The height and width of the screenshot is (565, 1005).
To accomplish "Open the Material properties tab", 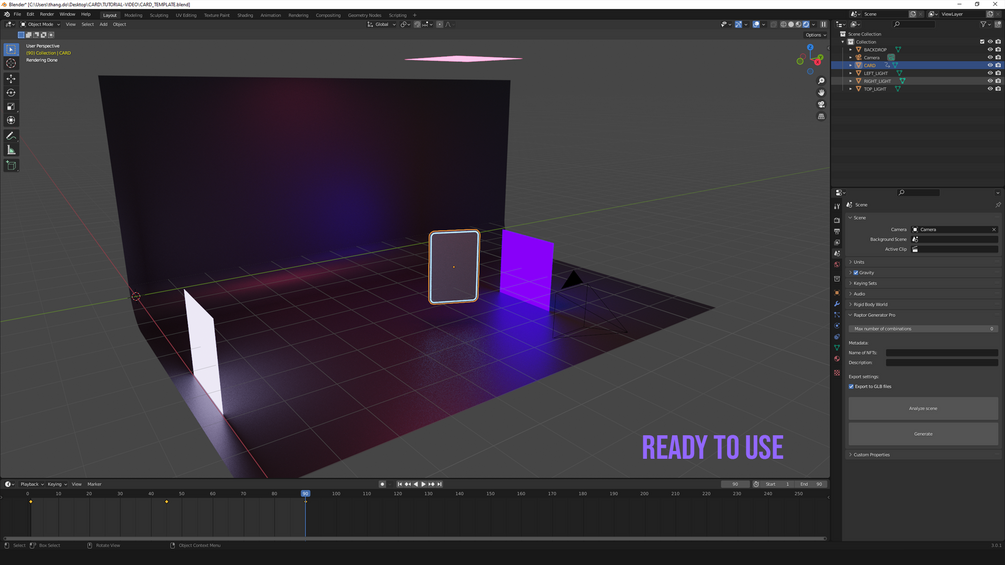I will pos(837,359).
